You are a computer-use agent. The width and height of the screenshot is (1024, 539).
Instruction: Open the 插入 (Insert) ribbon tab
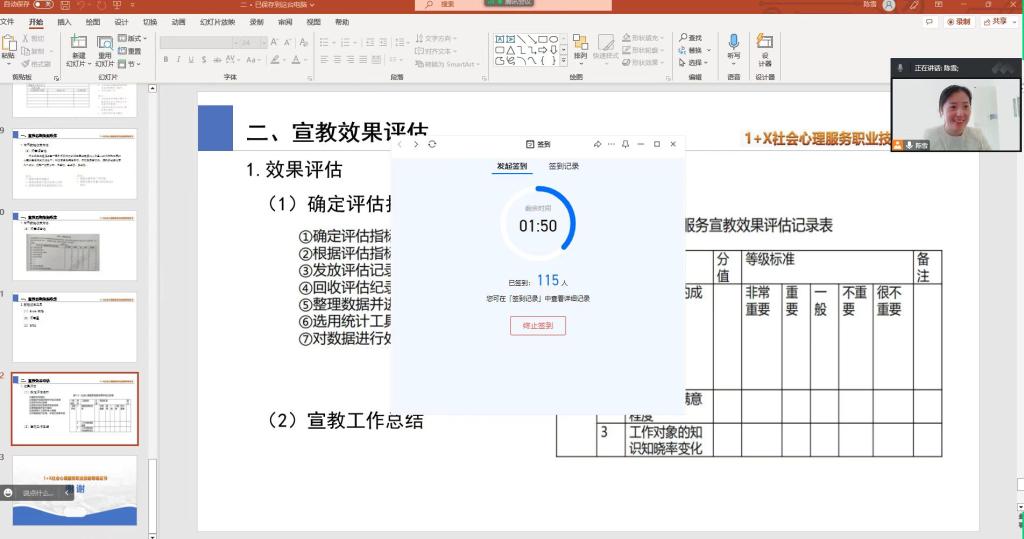pyautogui.click(x=64, y=21)
